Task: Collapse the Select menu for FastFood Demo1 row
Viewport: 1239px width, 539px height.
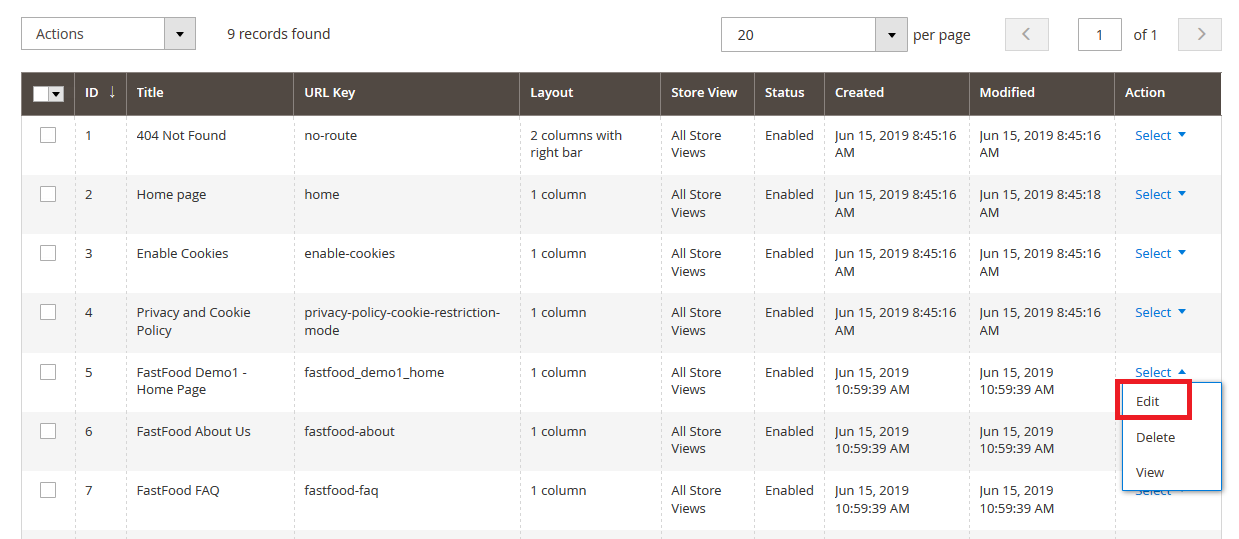Action: 1160,372
